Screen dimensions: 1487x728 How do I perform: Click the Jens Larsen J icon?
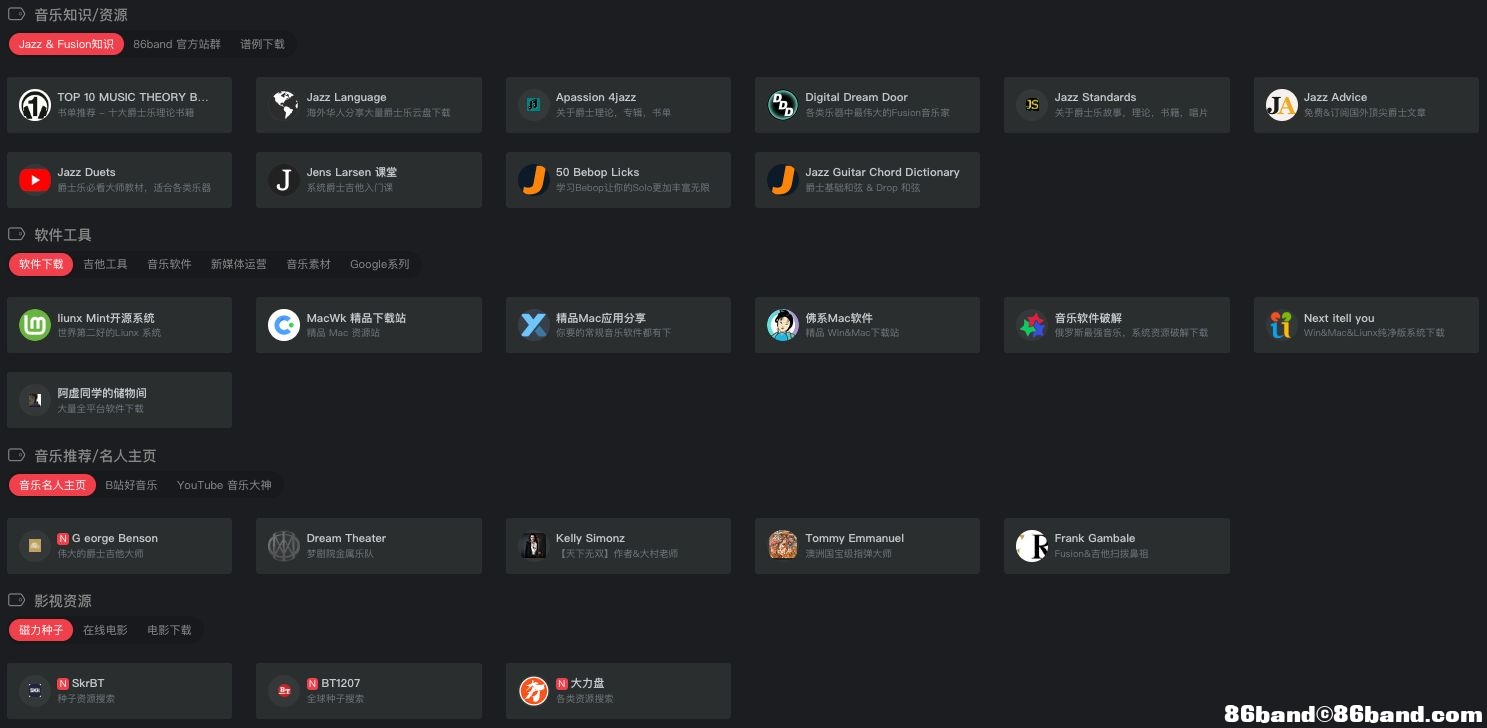pos(284,180)
